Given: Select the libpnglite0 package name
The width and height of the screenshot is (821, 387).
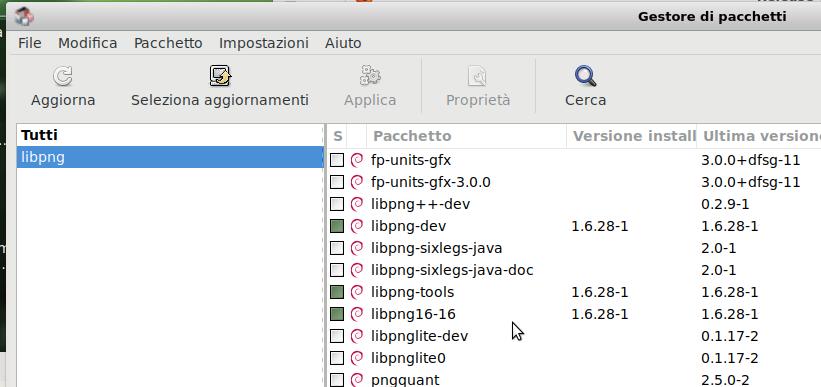Looking at the screenshot, I should point(408,358).
